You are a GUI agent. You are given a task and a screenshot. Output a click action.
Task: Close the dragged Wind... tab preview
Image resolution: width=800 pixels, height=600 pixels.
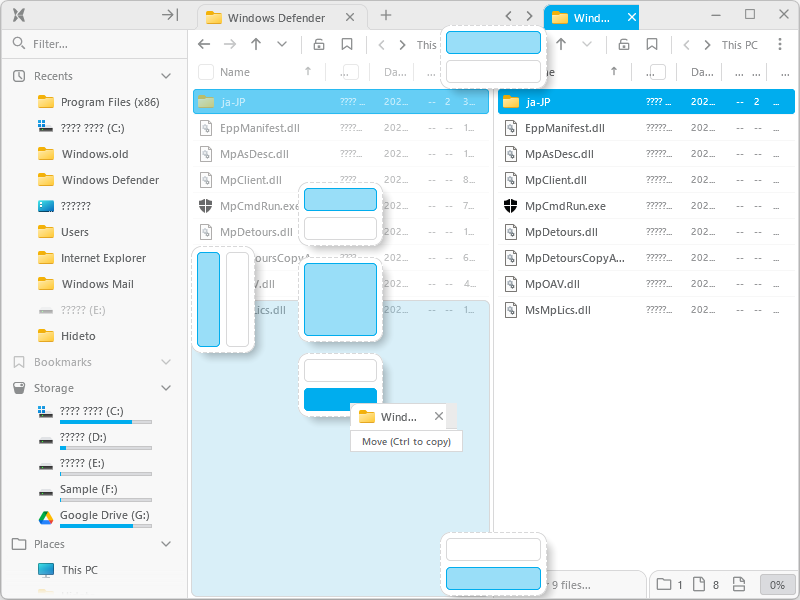click(x=439, y=416)
